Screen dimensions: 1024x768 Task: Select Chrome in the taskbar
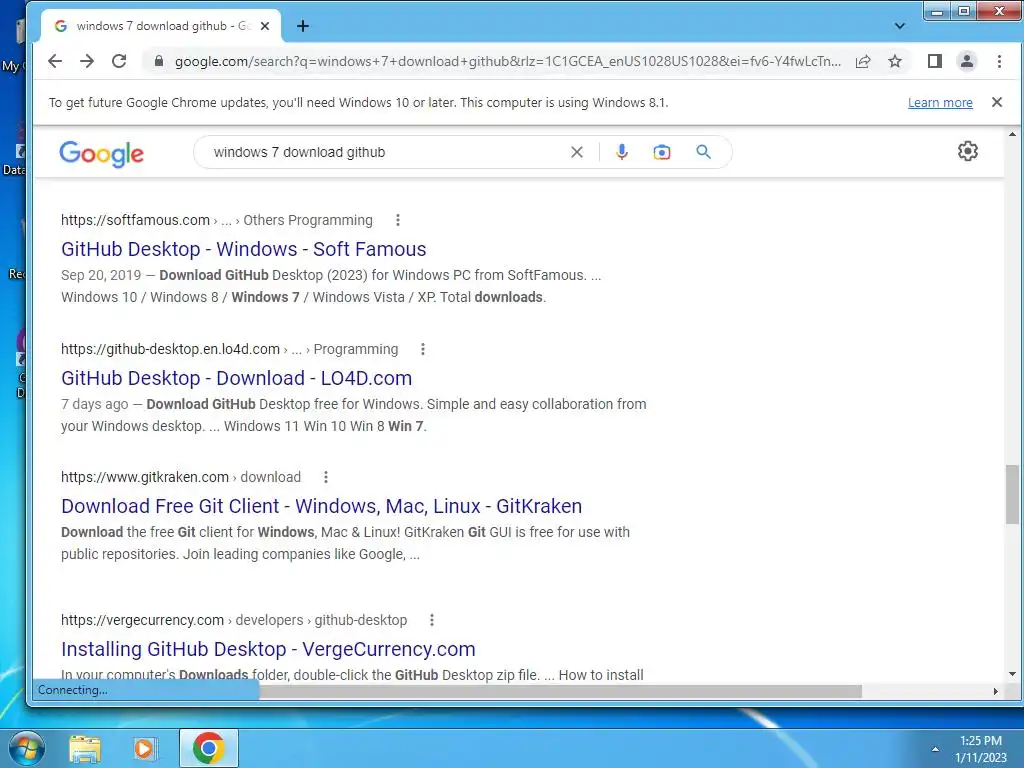[209, 748]
